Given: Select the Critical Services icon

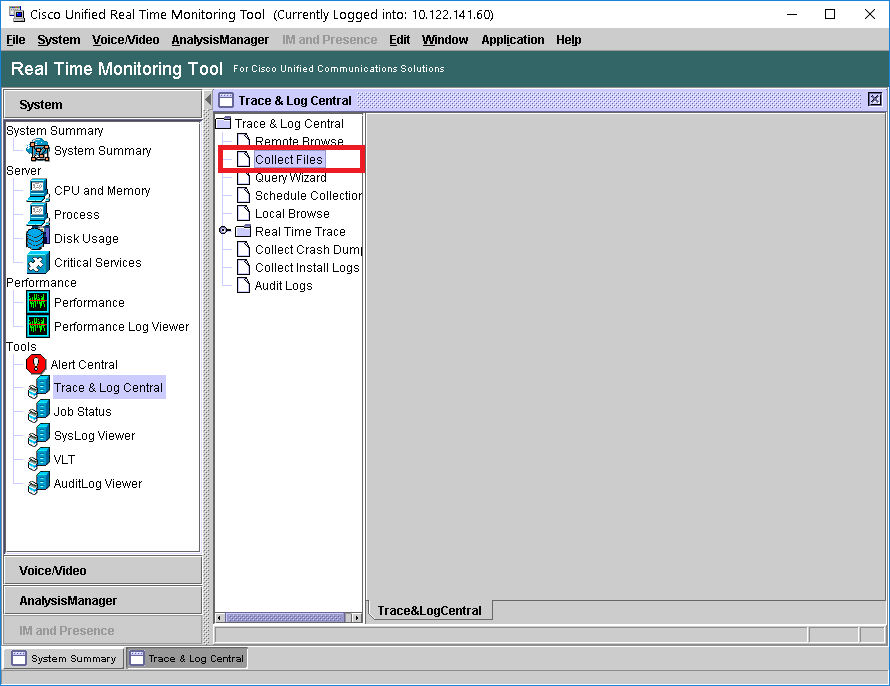Looking at the screenshot, I should click(x=96, y=262).
